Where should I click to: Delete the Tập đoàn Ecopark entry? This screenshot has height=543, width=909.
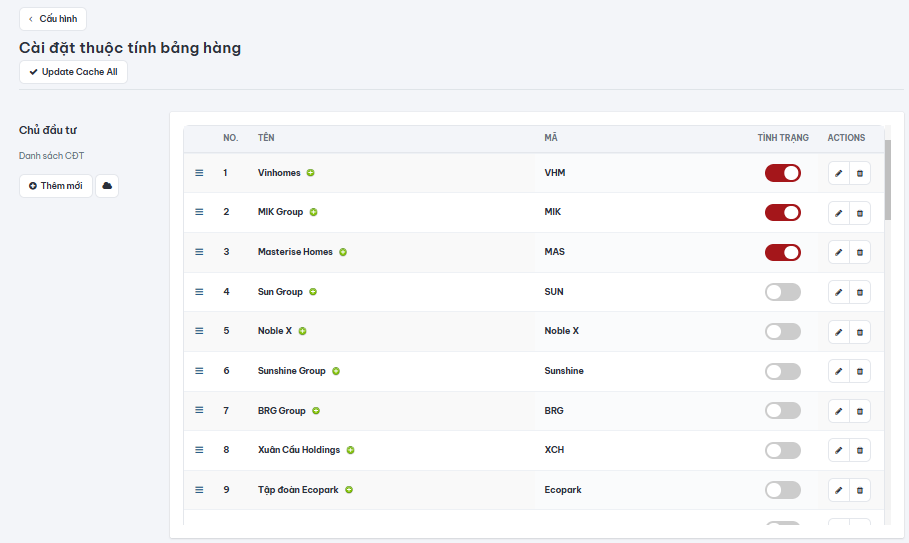coord(860,490)
